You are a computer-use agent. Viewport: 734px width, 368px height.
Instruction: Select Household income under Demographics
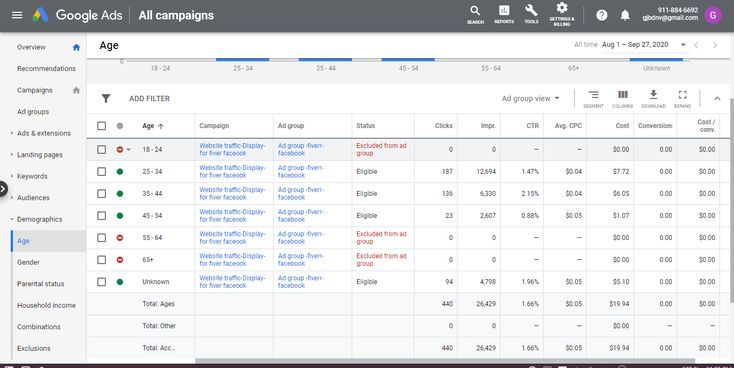tap(46, 305)
